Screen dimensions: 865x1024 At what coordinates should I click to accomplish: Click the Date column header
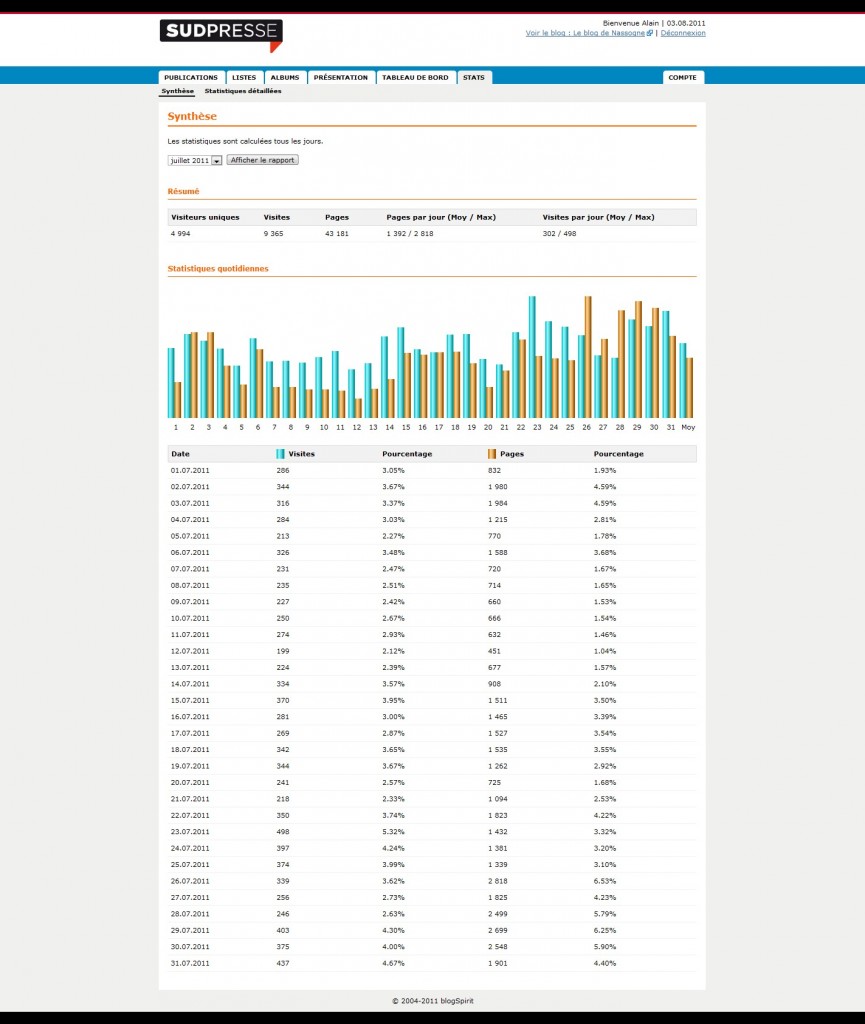click(180, 454)
